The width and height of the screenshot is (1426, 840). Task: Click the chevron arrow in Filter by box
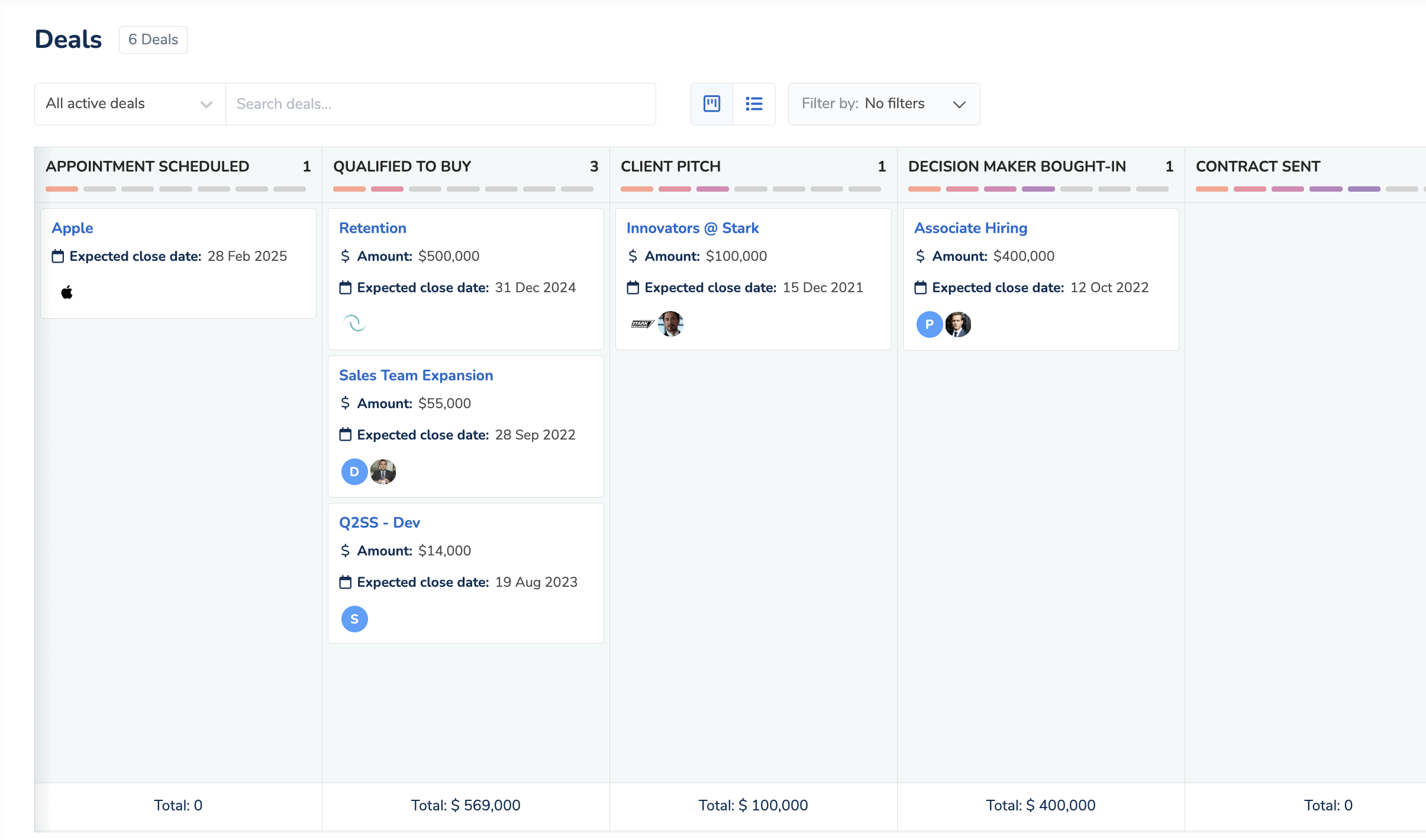click(x=959, y=104)
